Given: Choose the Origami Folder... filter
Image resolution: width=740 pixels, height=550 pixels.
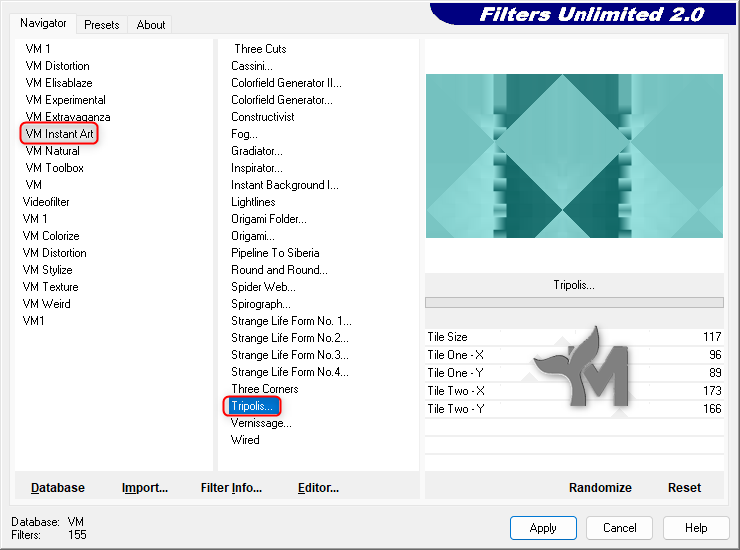Looking at the screenshot, I should tap(269, 219).
